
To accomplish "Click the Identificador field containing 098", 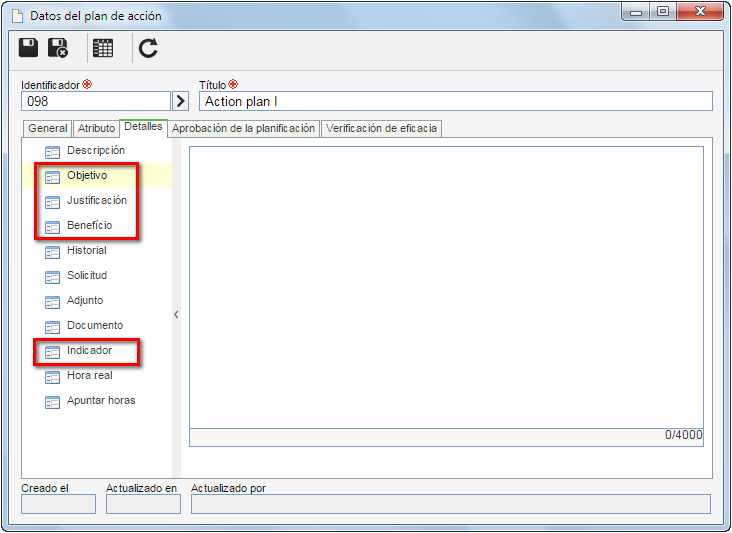I will (96, 101).
